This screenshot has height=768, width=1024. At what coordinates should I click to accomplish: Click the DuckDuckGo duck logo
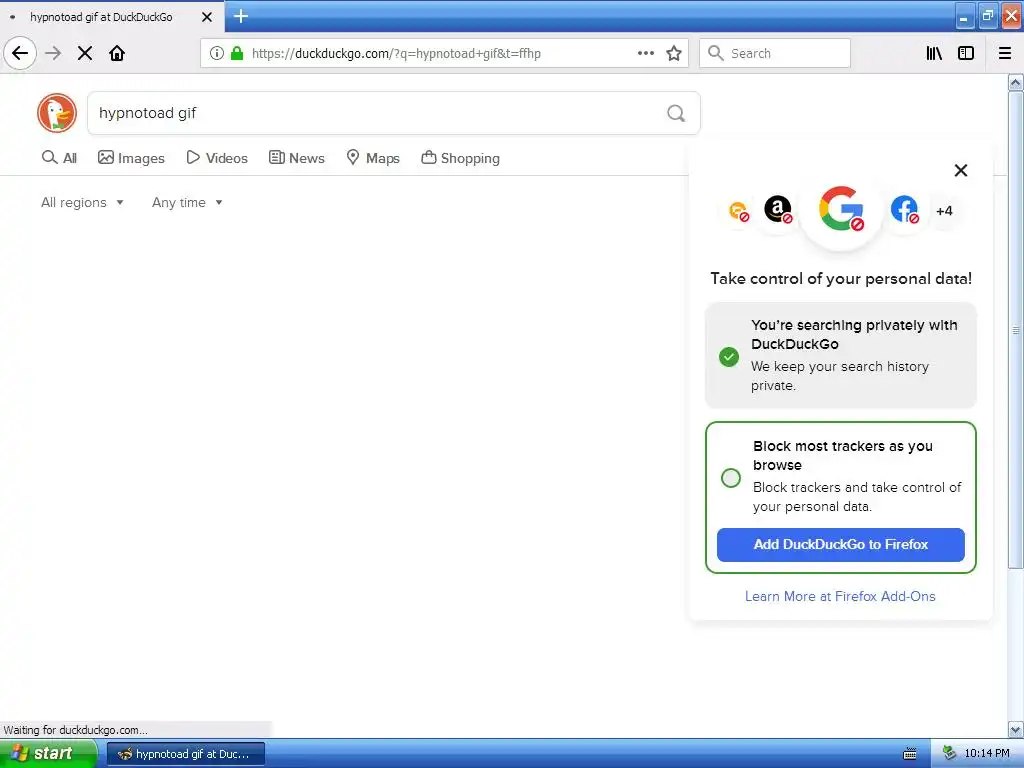click(x=57, y=113)
